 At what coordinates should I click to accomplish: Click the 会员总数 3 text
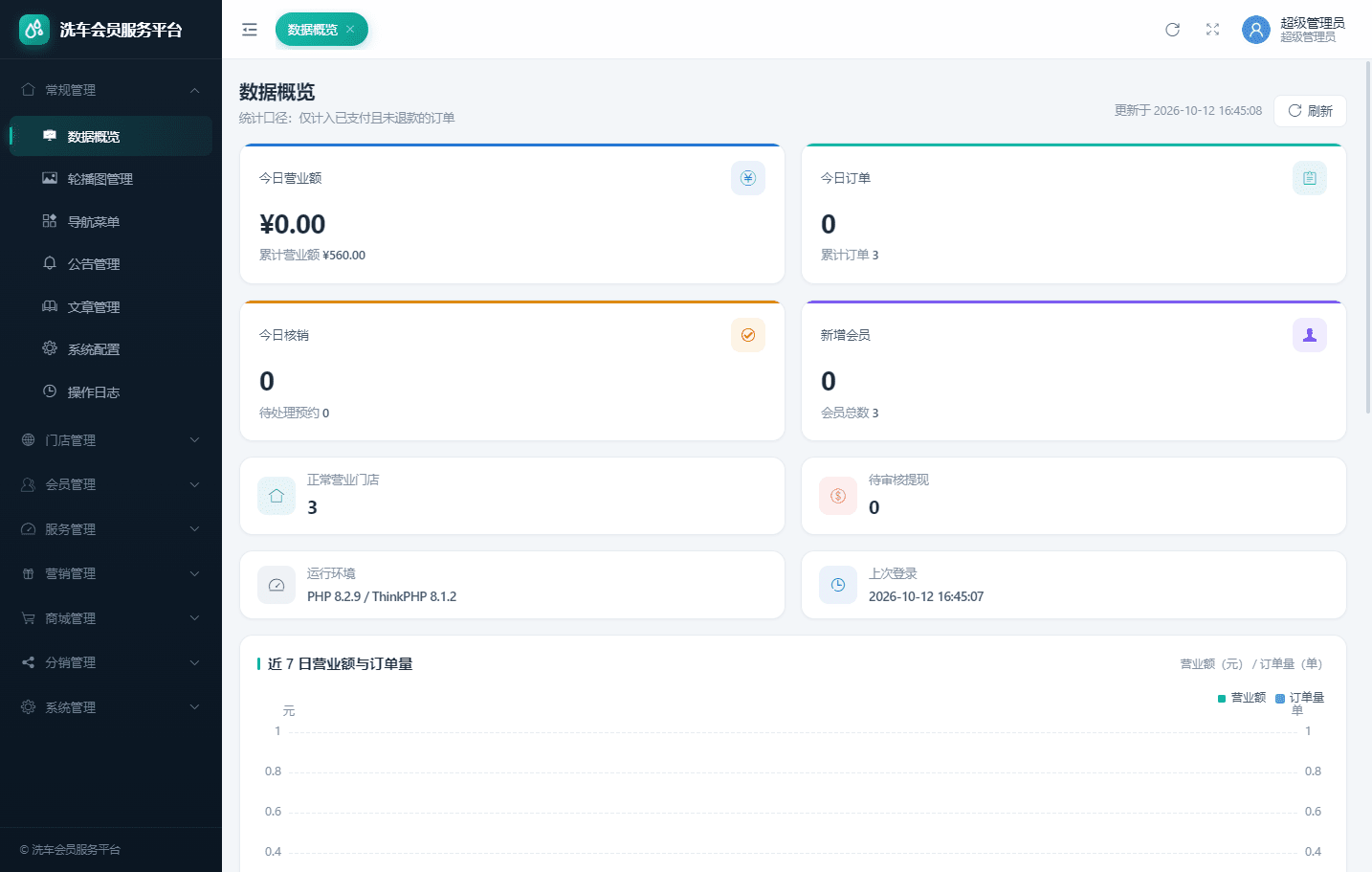pyautogui.click(x=850, y=413)
